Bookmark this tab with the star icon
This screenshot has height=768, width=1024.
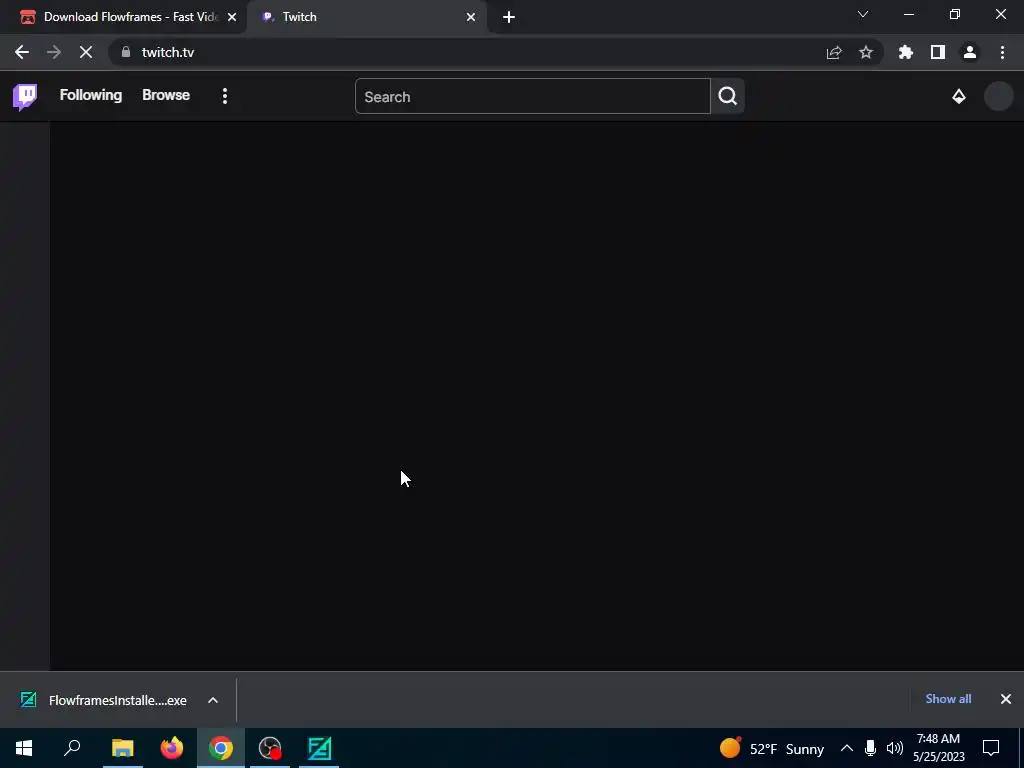click(x=866, y=52)
